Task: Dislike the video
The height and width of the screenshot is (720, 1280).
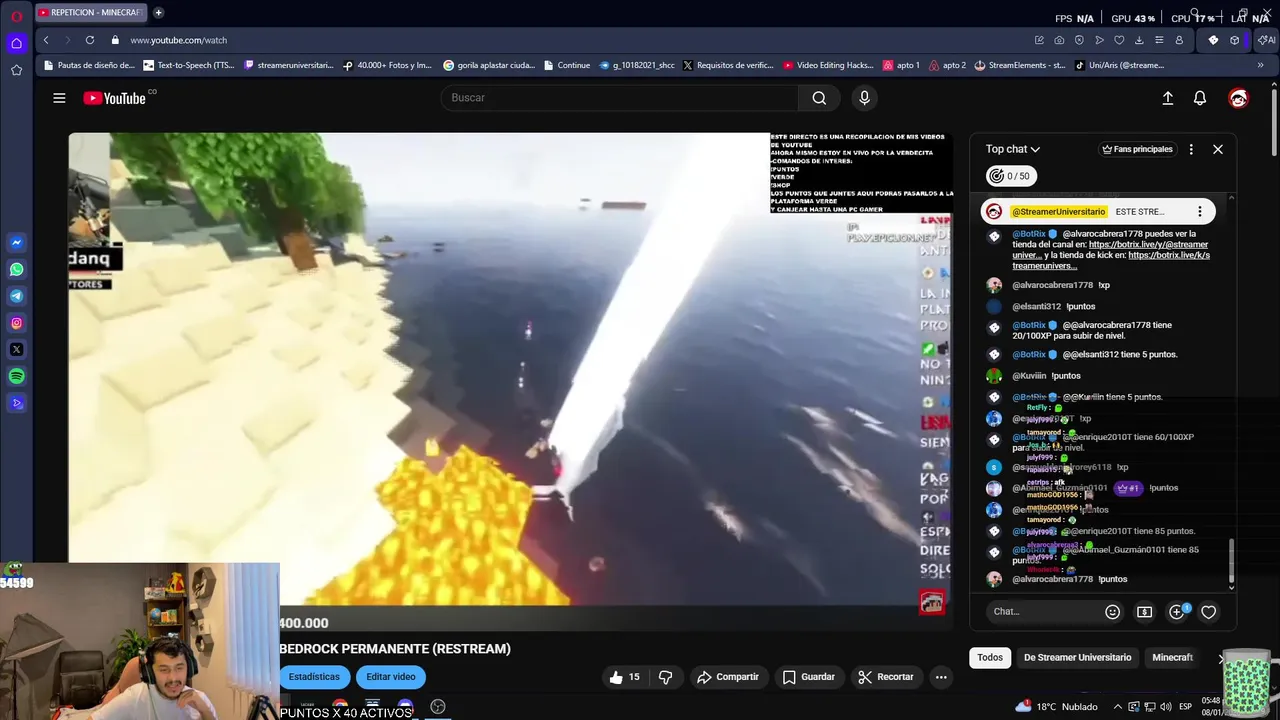Action: pos(665,677)
